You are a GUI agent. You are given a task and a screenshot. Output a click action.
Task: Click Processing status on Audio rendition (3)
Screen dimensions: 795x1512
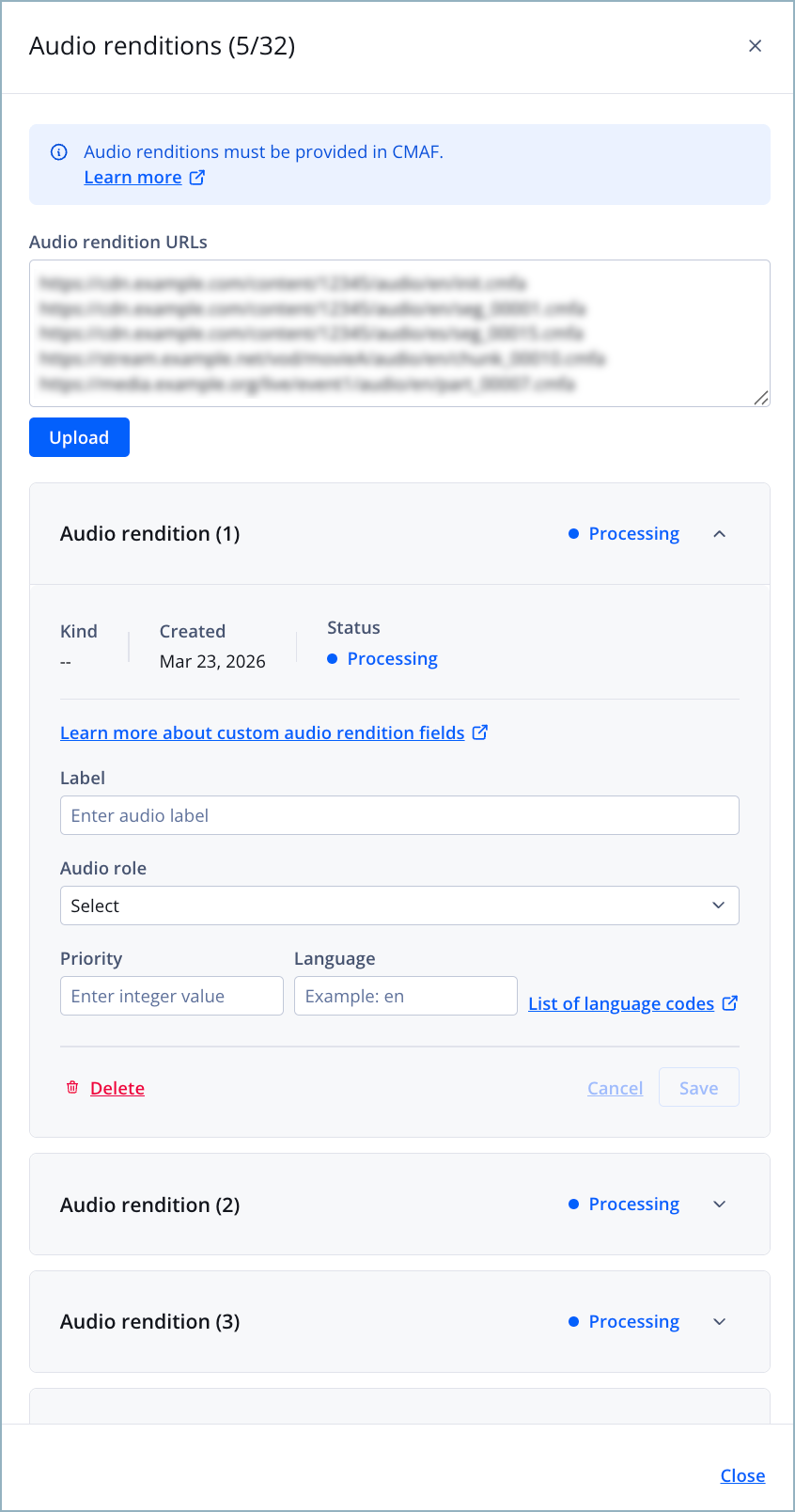coord(624,1322)
